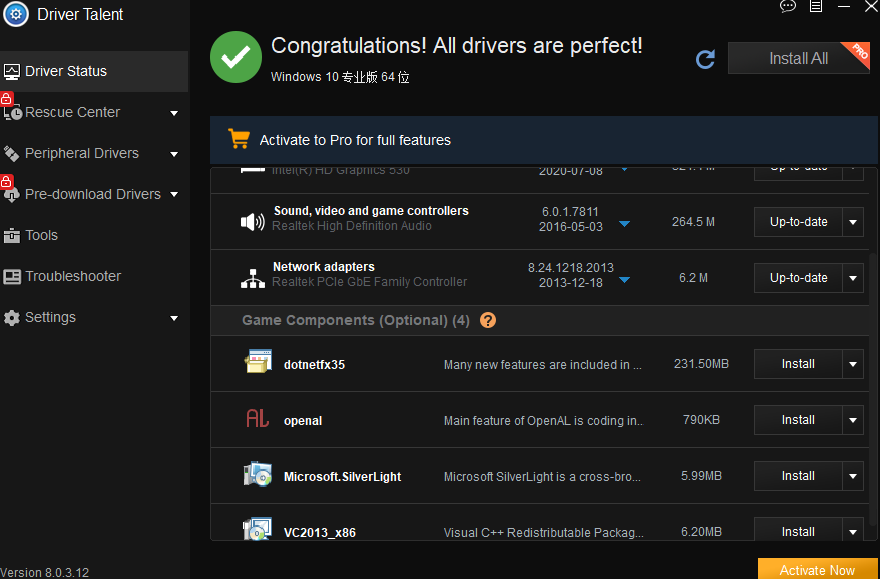The image size is (880, 579).
Task: Click the Activate Now button
Action: (817, 569)
